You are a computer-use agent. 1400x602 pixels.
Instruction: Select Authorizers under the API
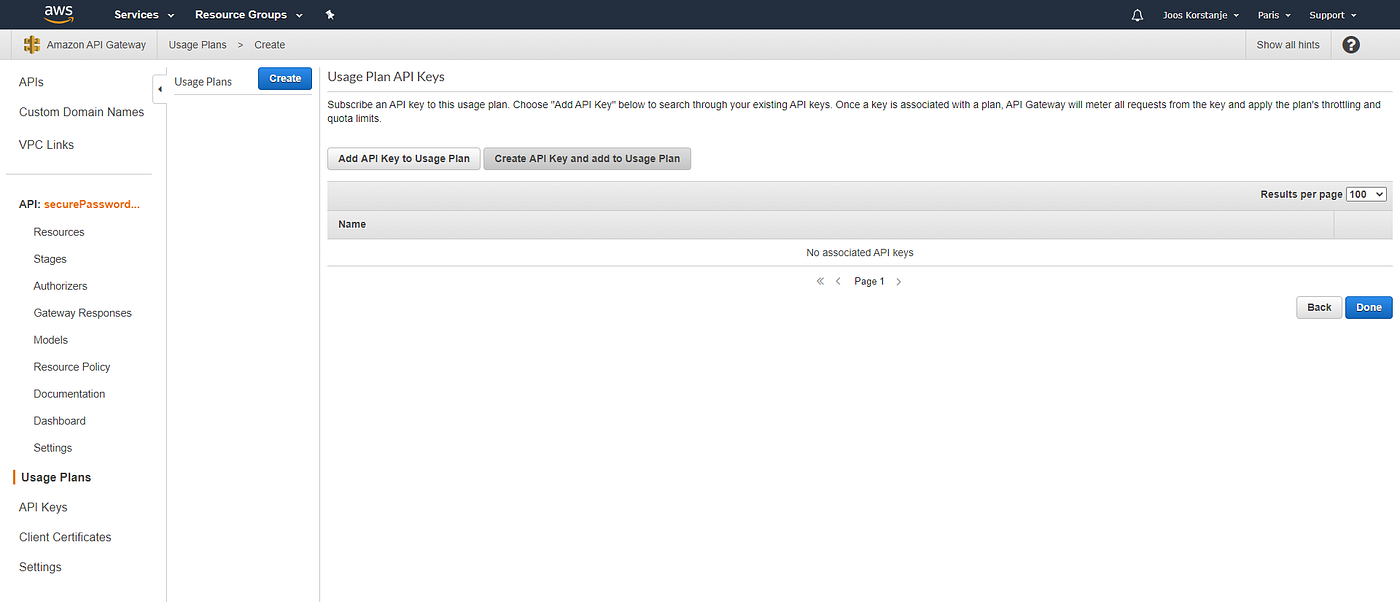tap(60, 286)
